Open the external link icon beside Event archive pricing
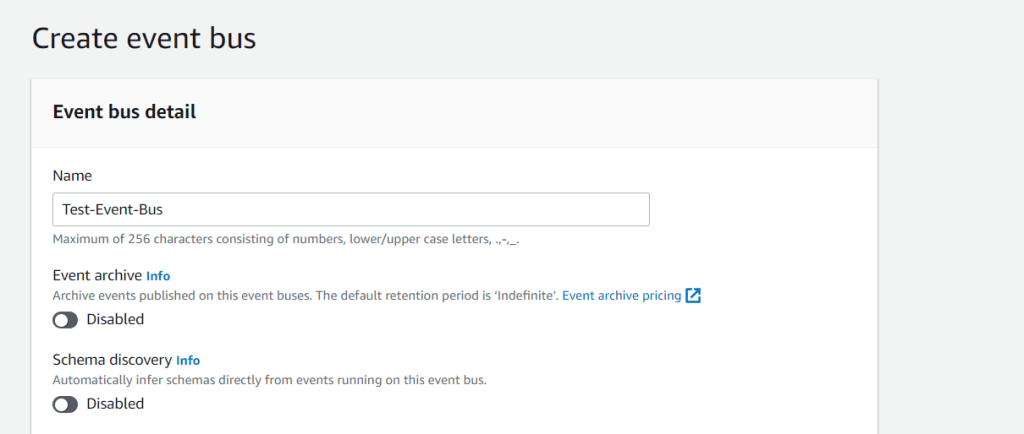The width and height of the screenshot is (1024, 434). click(693, 296)
